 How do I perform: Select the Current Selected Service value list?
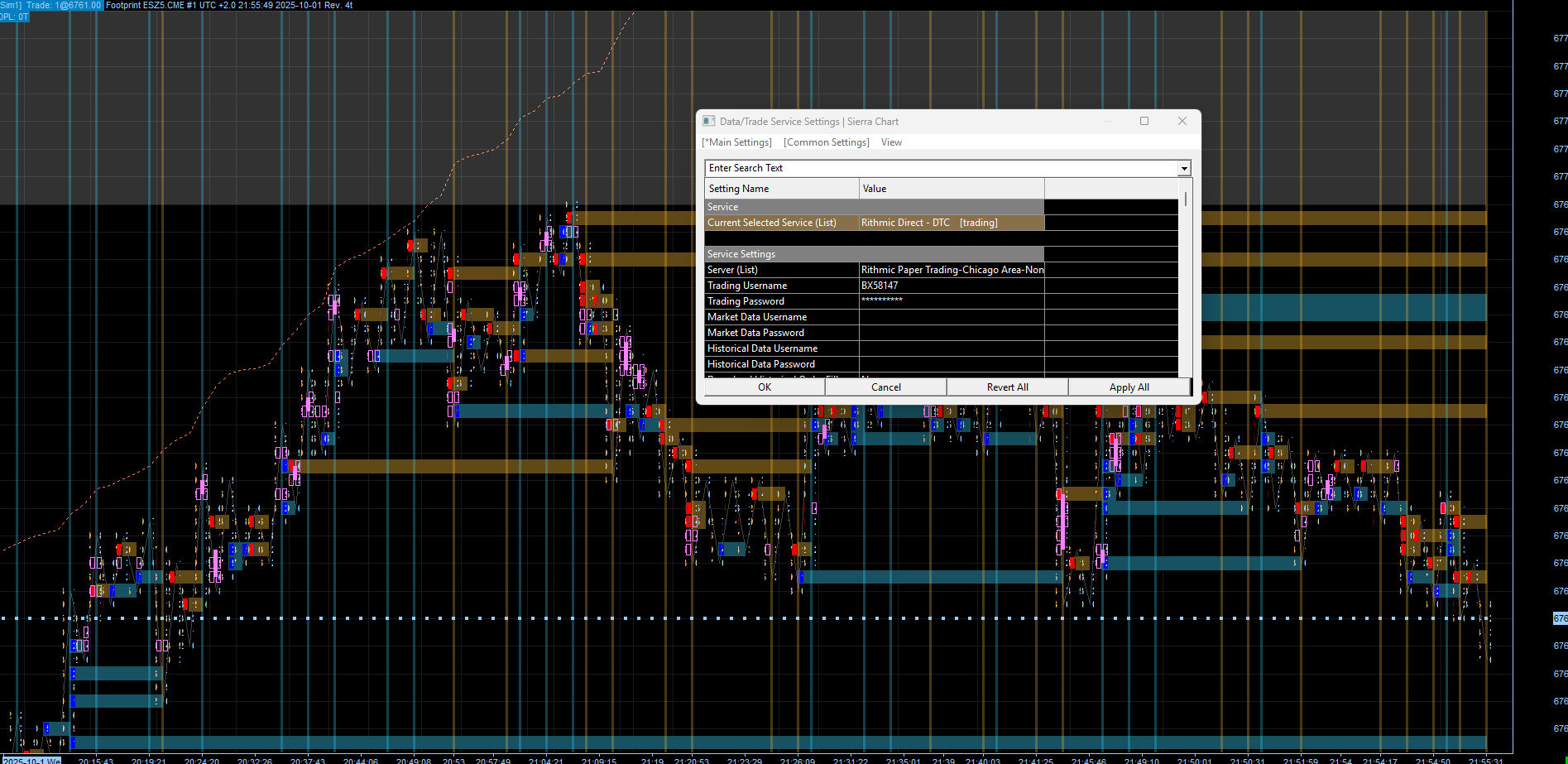coord(951,223)
